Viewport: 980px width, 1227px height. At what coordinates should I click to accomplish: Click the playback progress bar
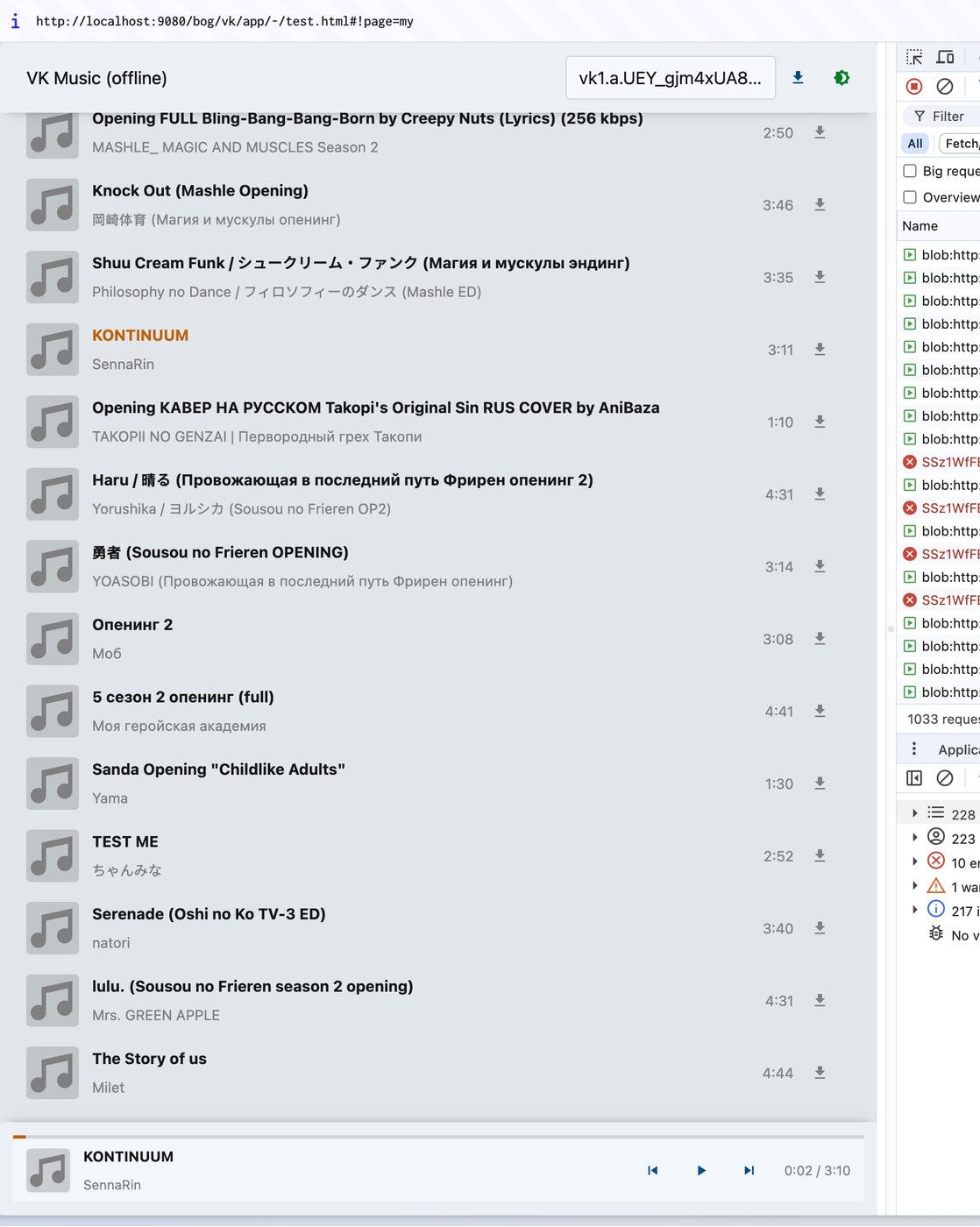(438, 1137)
